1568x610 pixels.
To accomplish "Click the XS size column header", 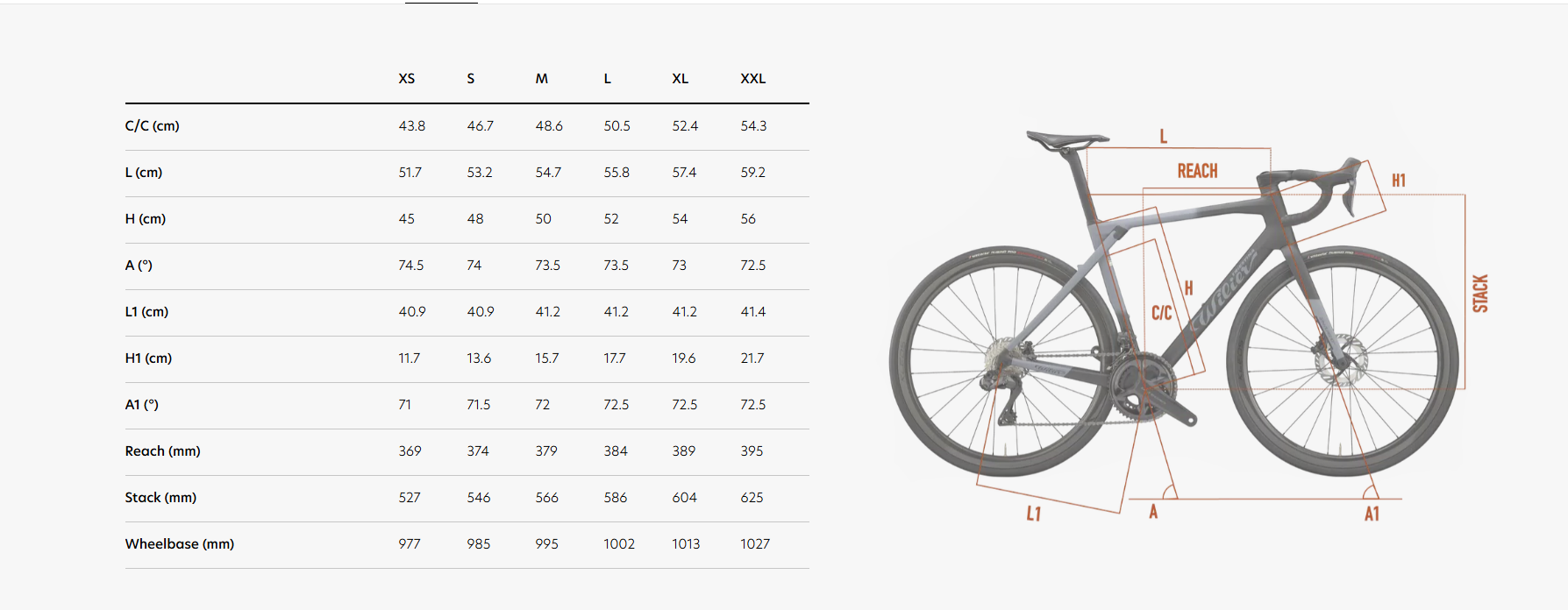I will (407, 79).
